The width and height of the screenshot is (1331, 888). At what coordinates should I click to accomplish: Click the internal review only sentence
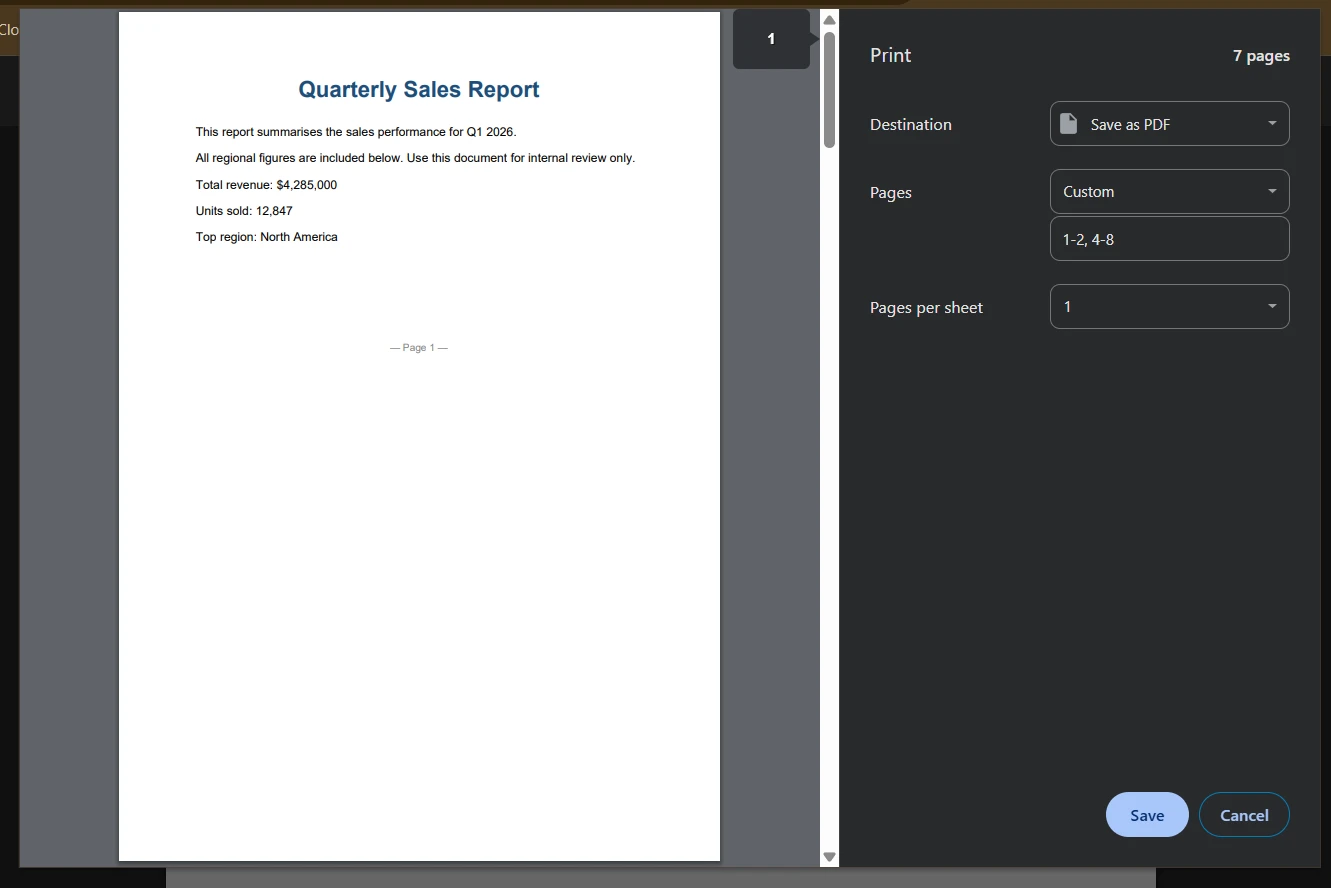[x=416, y=158]
